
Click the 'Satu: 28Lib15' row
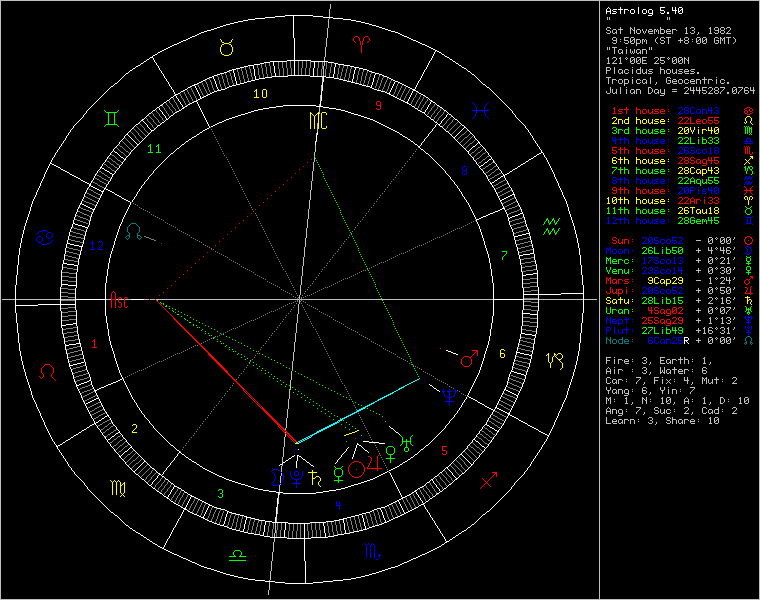679,301
